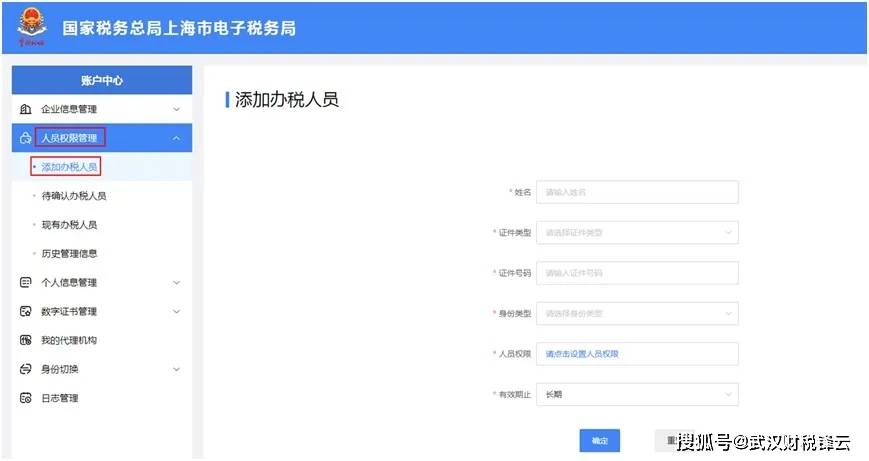Click the 人员权限管理 lock icon
Screen dimensions: 869x461
pos(25,138)
